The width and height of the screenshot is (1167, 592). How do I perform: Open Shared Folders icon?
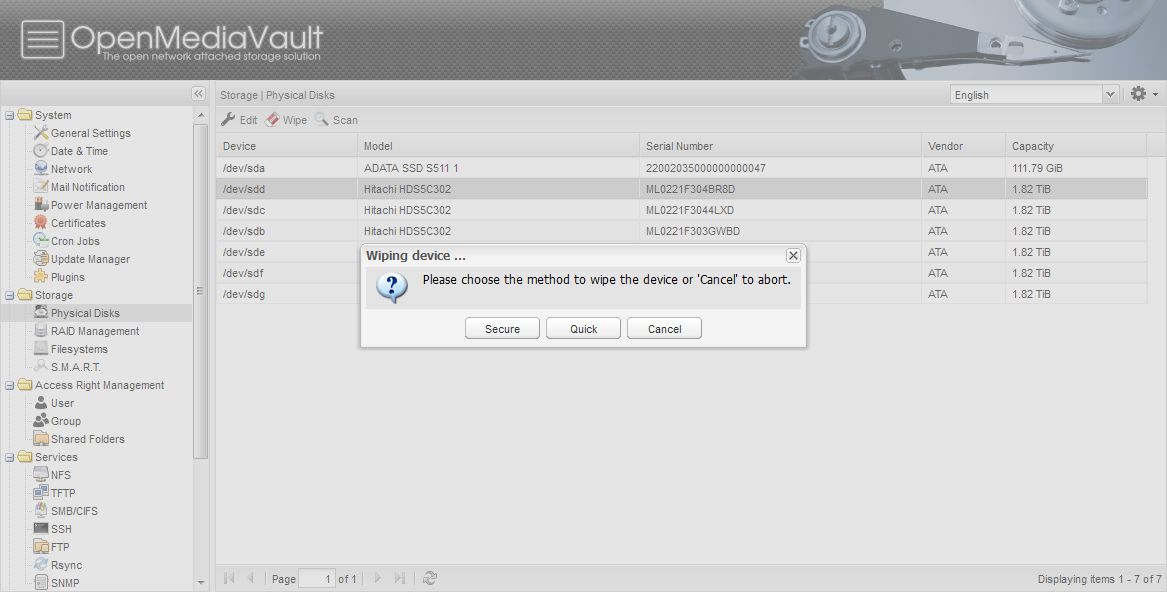click(41, 439)
